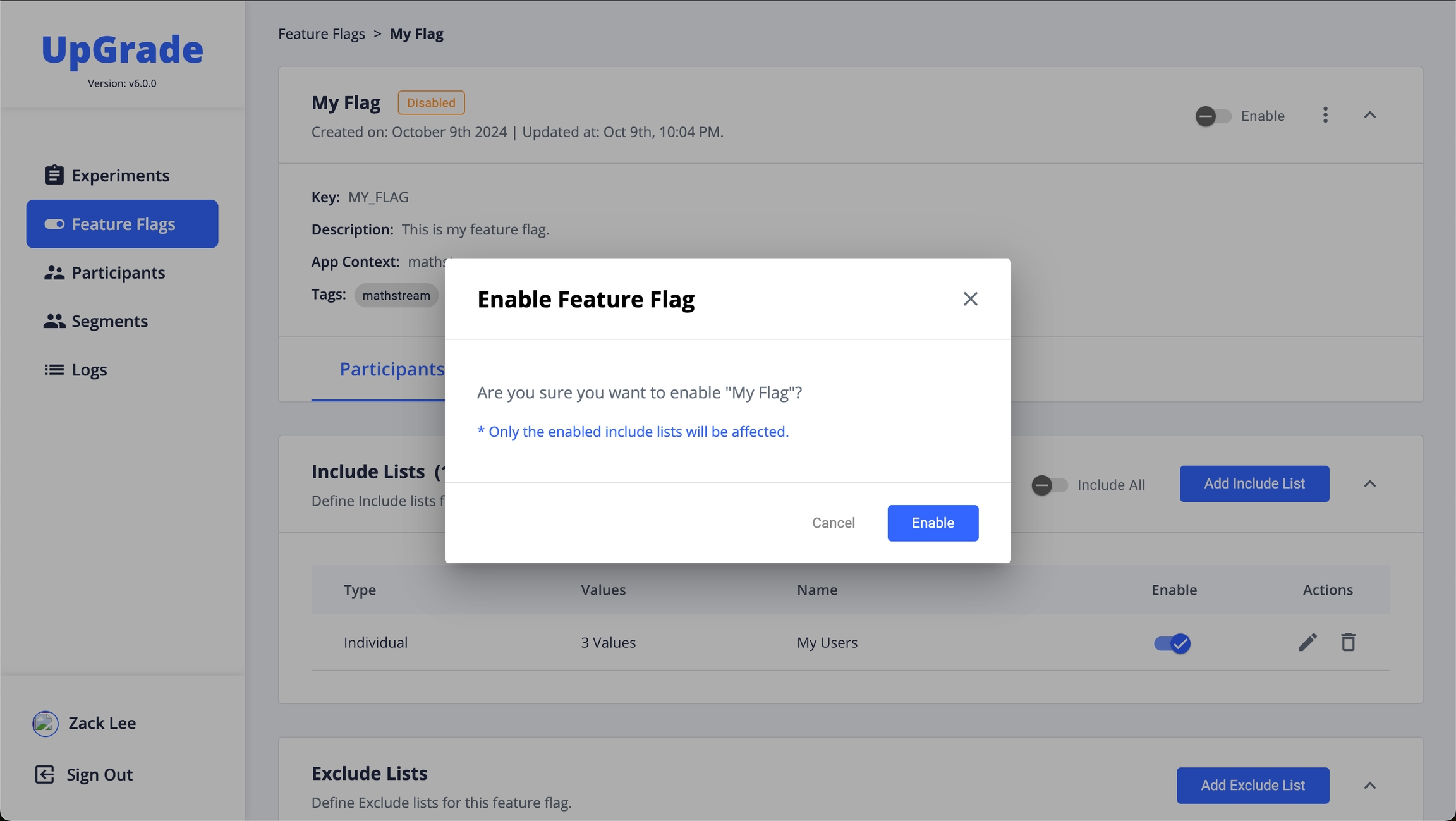The image size is (1456, 821).
Task: Open the three-dot more options menu
Action: click(x=1325, y=115)
